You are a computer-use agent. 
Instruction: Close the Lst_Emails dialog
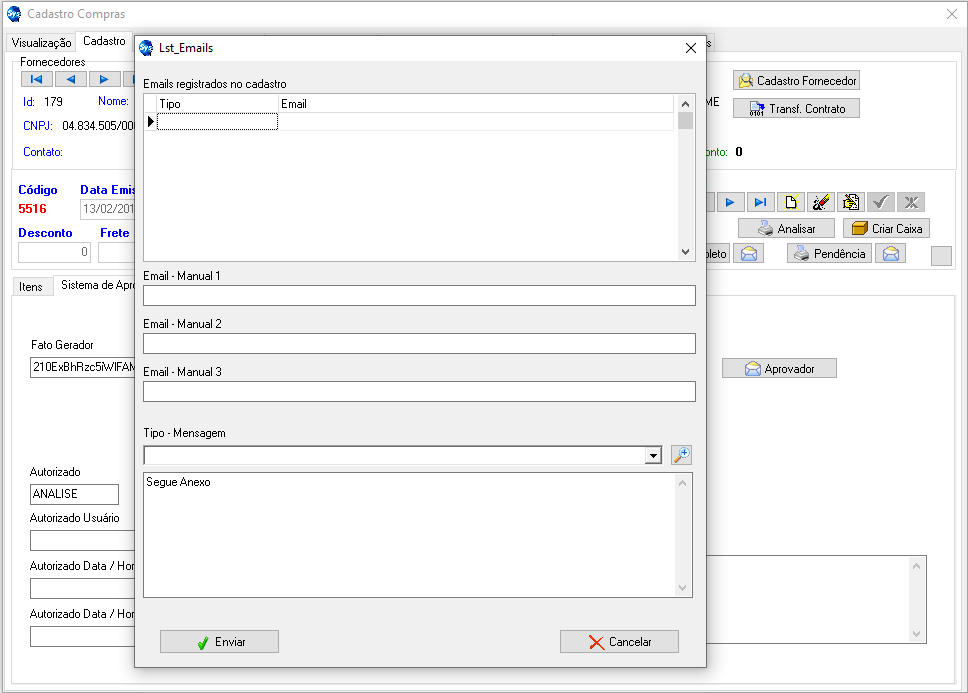click(x=690, y=48)
